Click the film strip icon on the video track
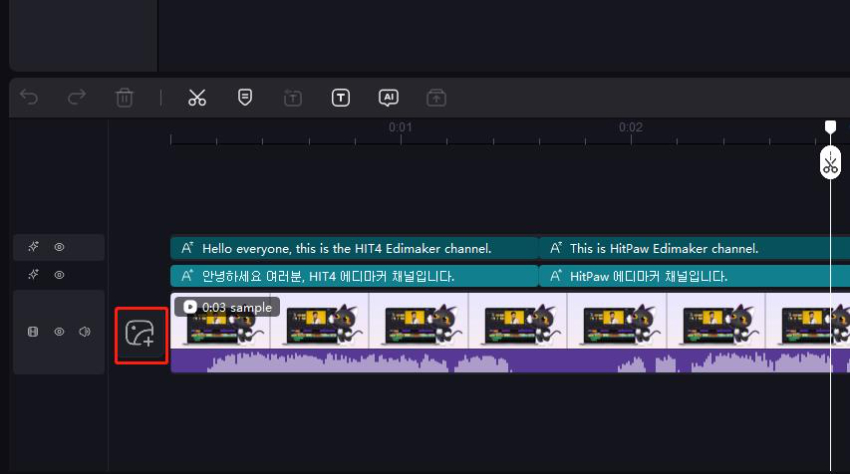Image resolution: width=850 pixels, height=474 pixels. [33, 332]
